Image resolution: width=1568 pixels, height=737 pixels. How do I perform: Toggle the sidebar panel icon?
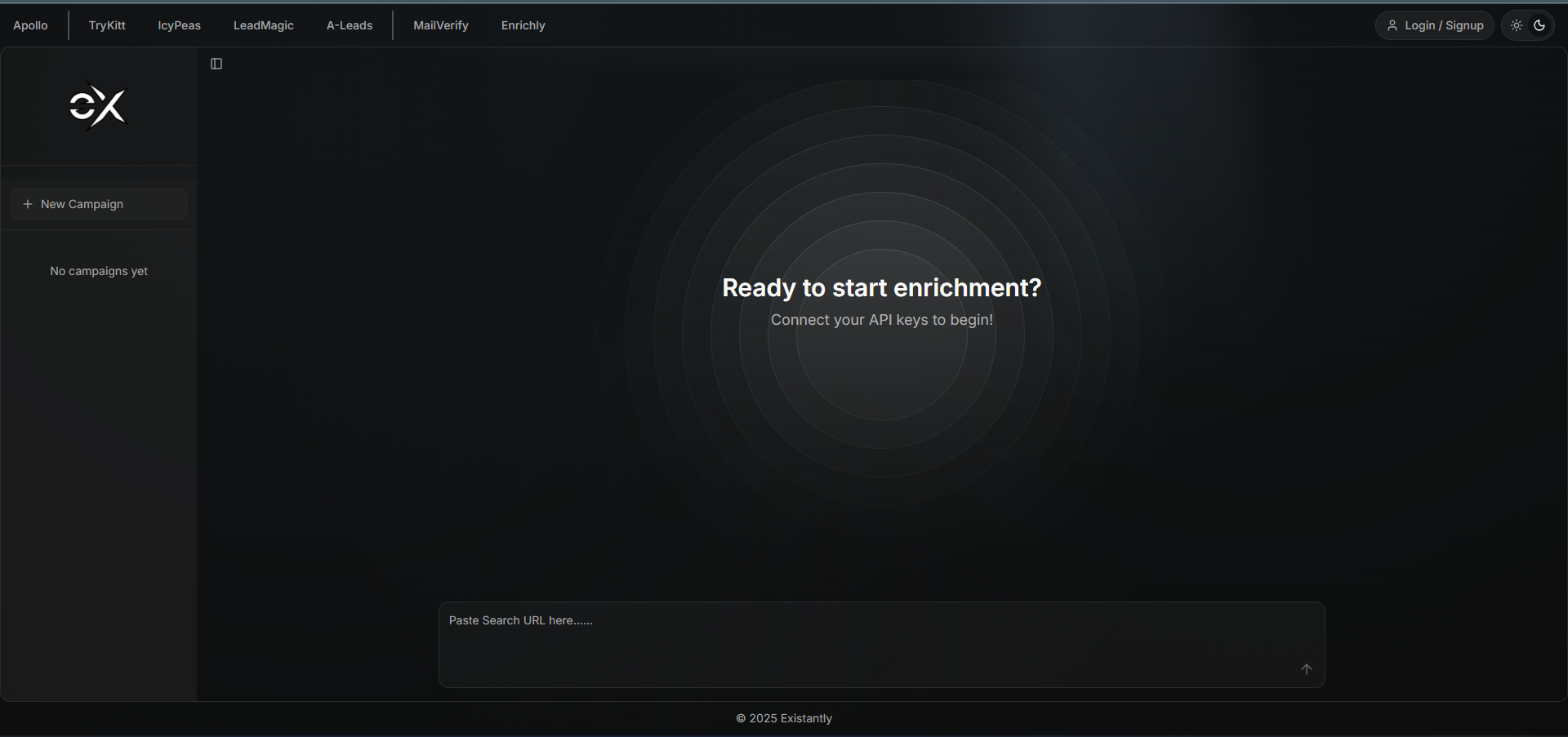point(216,64)
